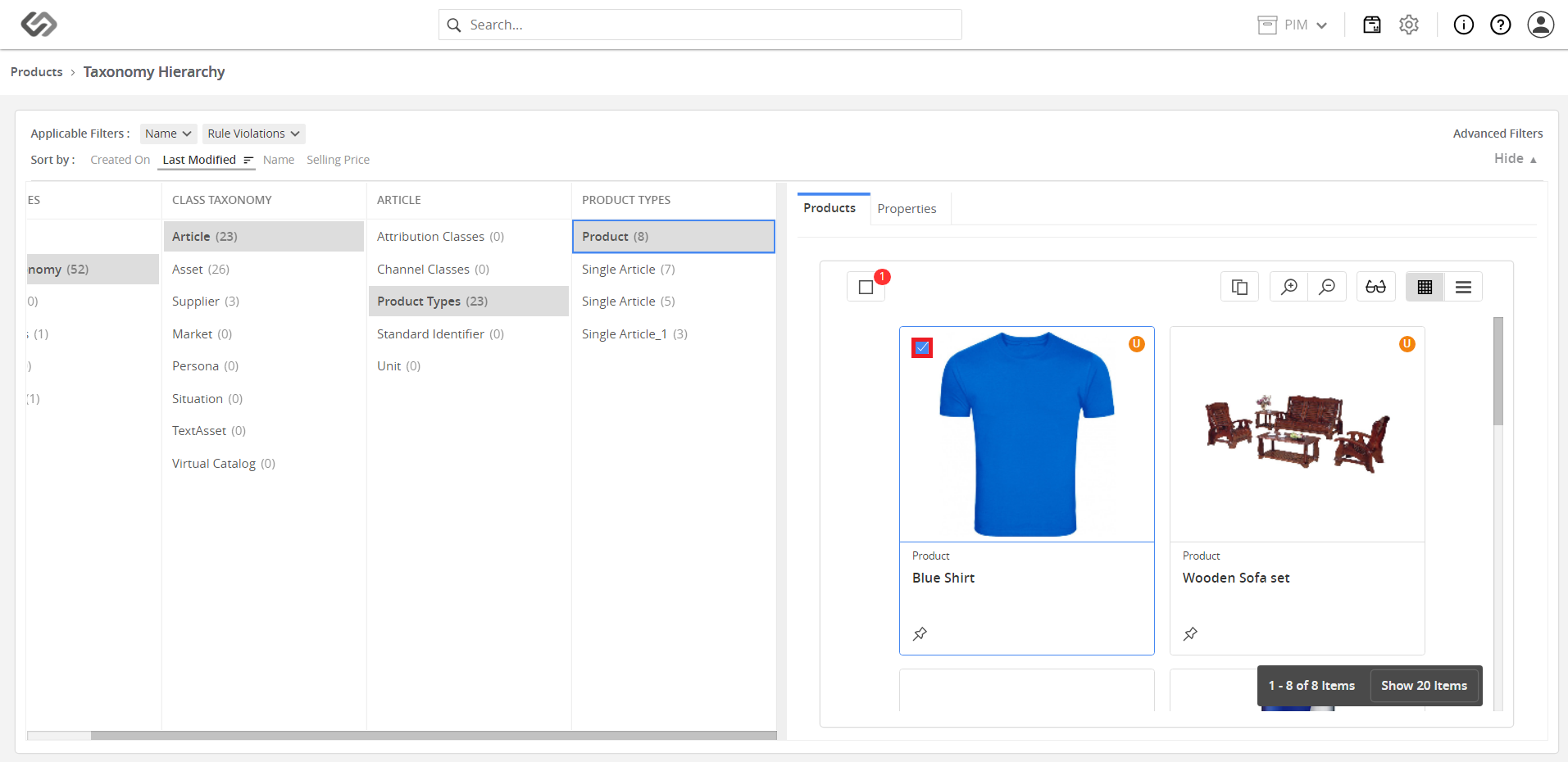Switch to list view layout
The width and height of the screenshot is (1568, 762).
(1463, 287)
